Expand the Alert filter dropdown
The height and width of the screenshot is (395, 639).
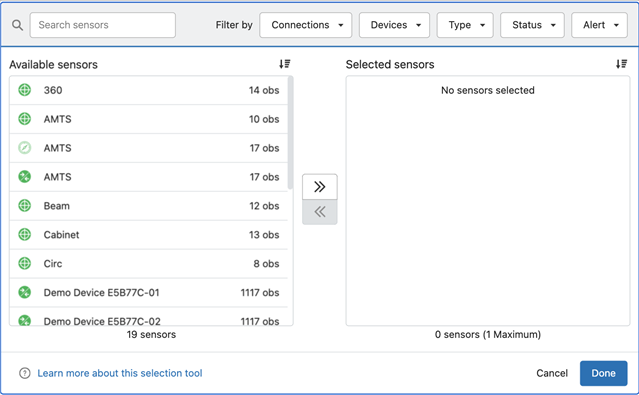[x=599, y=25]
